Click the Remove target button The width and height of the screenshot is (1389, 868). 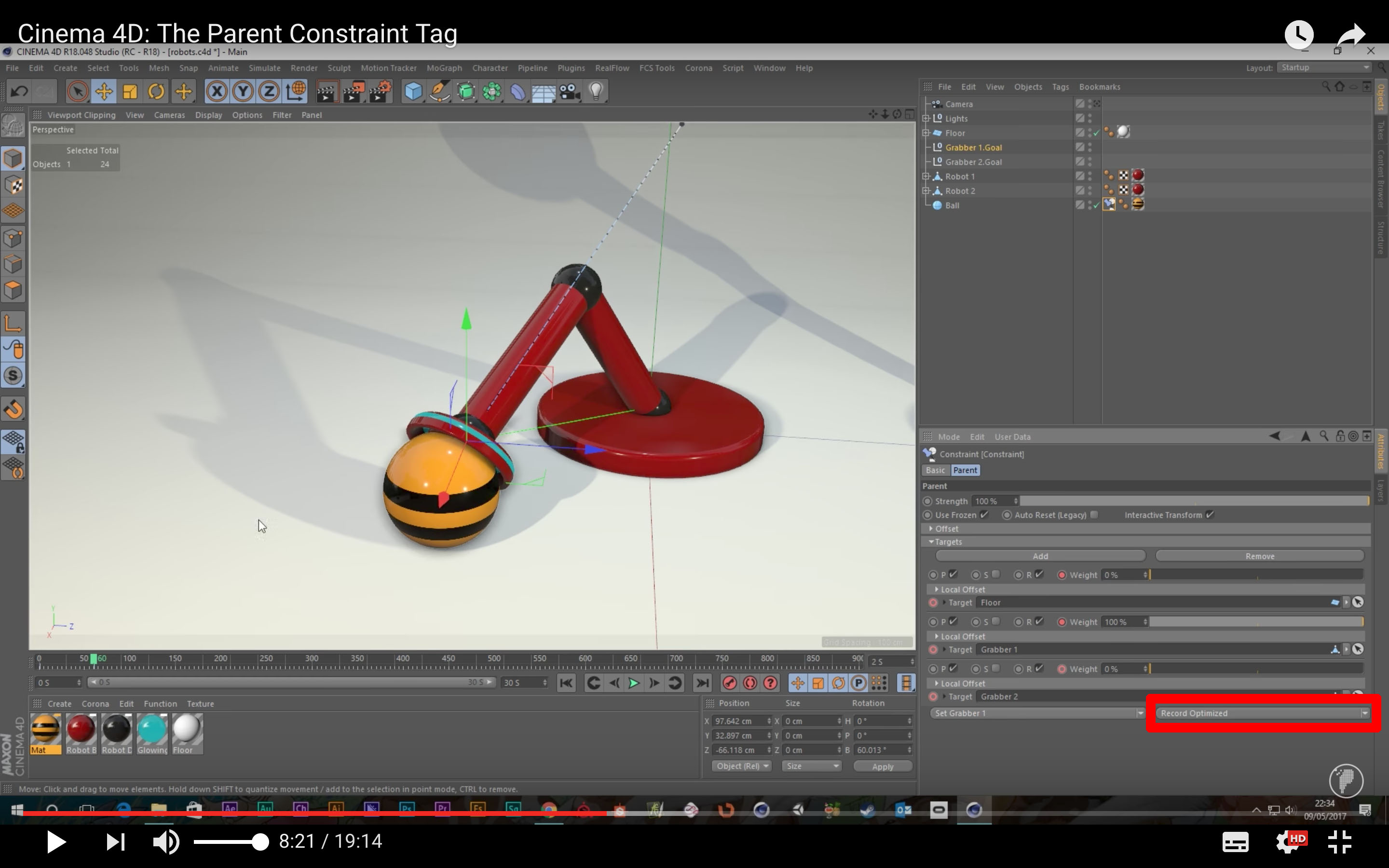[x=1260, y=556]
